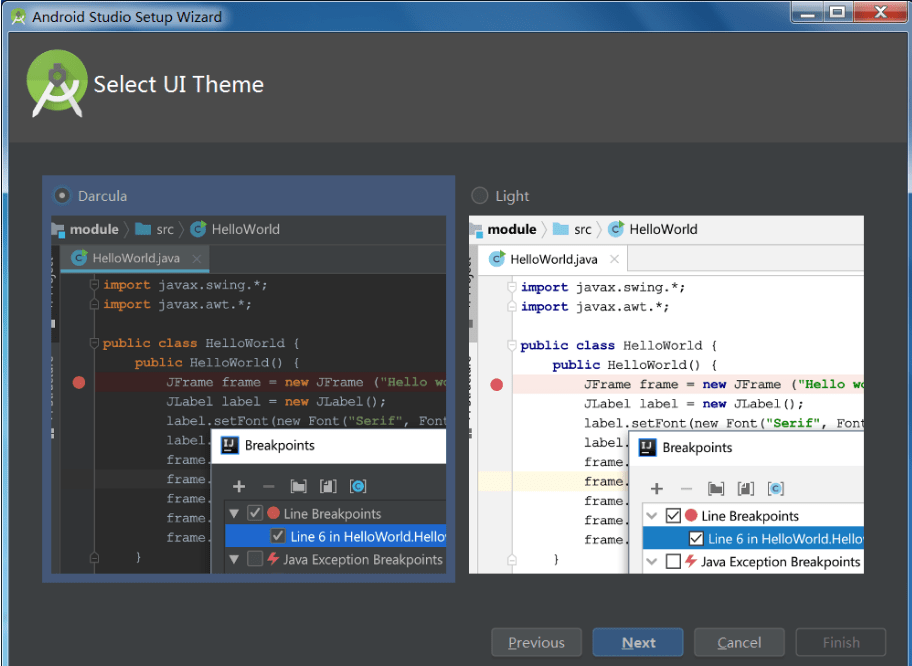Click the lightning bolt exception icon in Light preview
This screenshot has height=666, width=912.
pyautogui.click(x=691, y=561)
